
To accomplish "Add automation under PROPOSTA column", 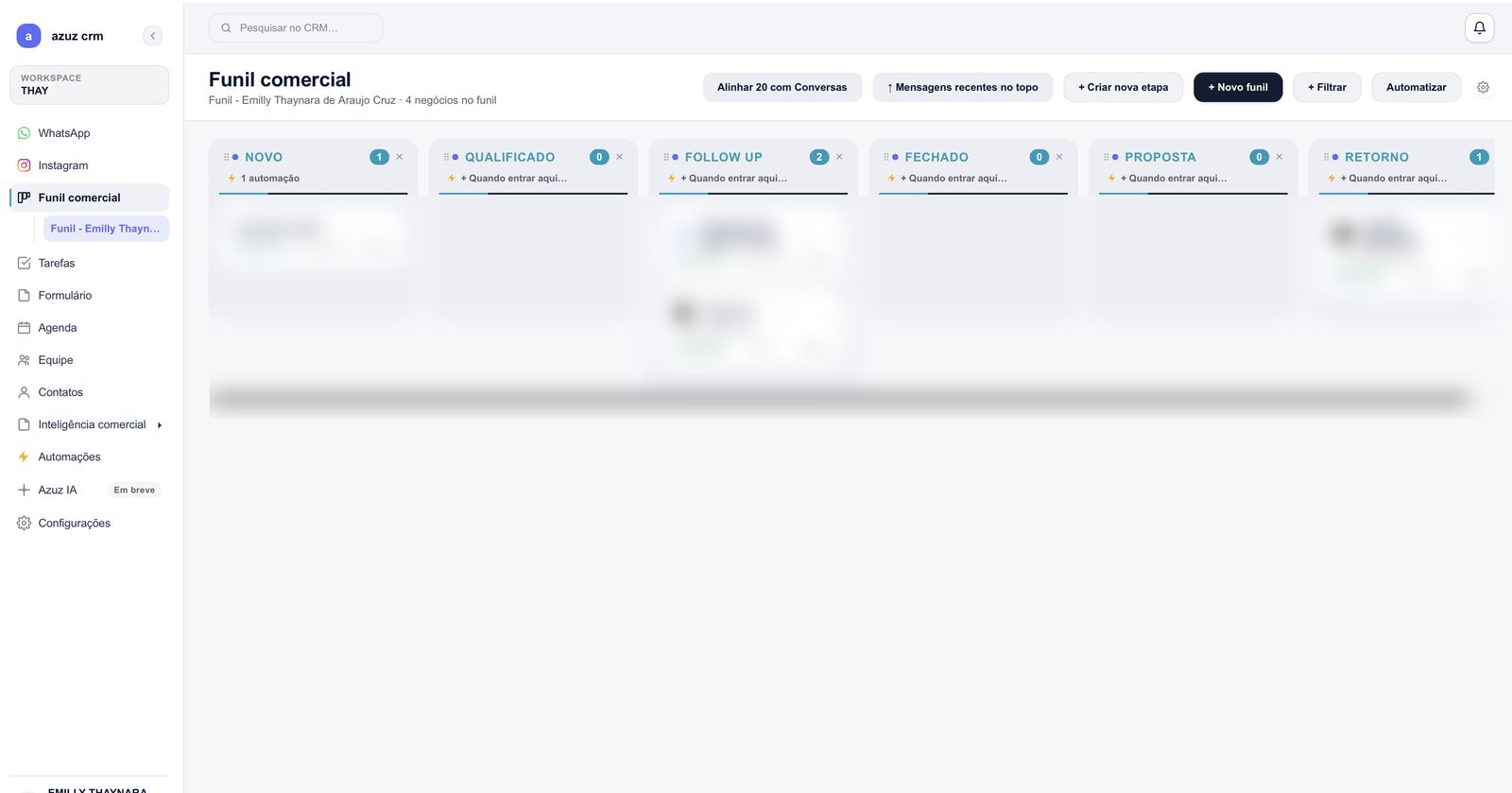I will pyautogui.click(x=1167, y=179).
